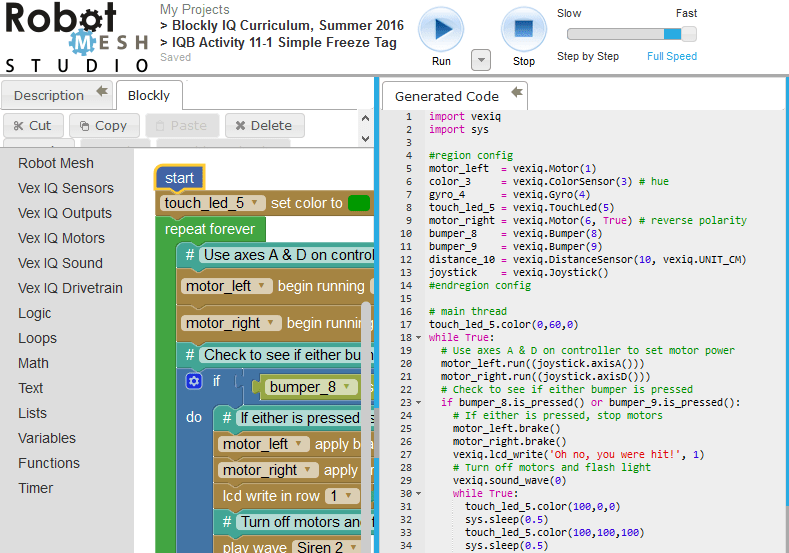Open Vex IQ Drivetrain category
Screen dimensions: 789x553
(x=70, y=288)
